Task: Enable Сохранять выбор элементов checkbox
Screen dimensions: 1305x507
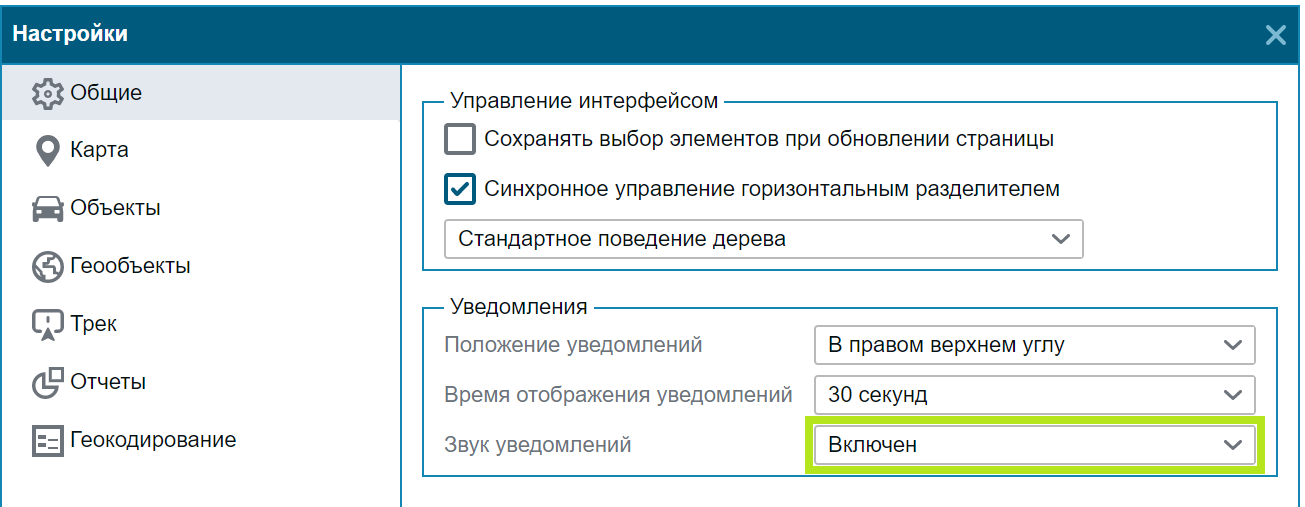Action: click(x=460, y=139)
